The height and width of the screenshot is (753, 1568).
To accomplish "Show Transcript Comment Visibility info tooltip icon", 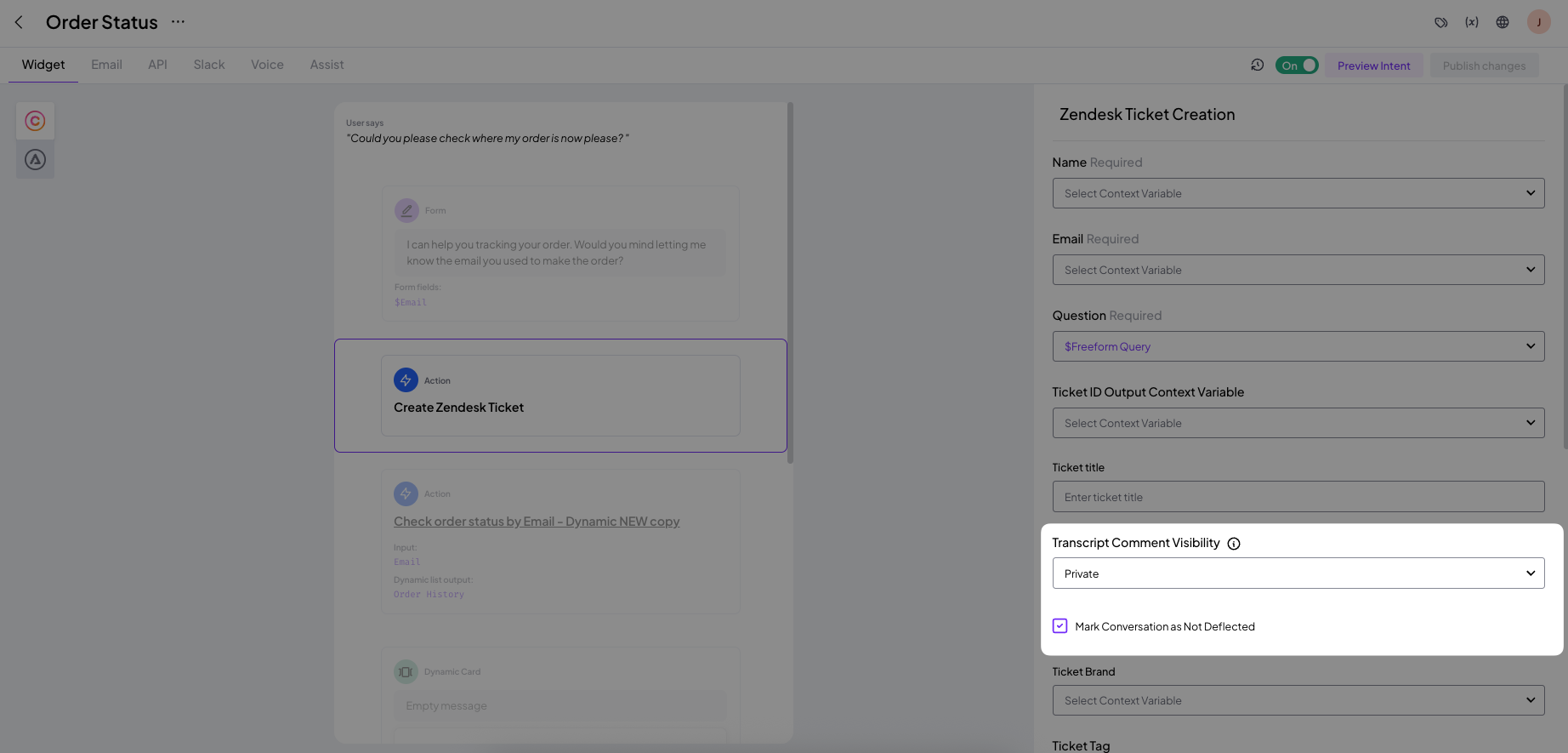I will [1234, 544].
